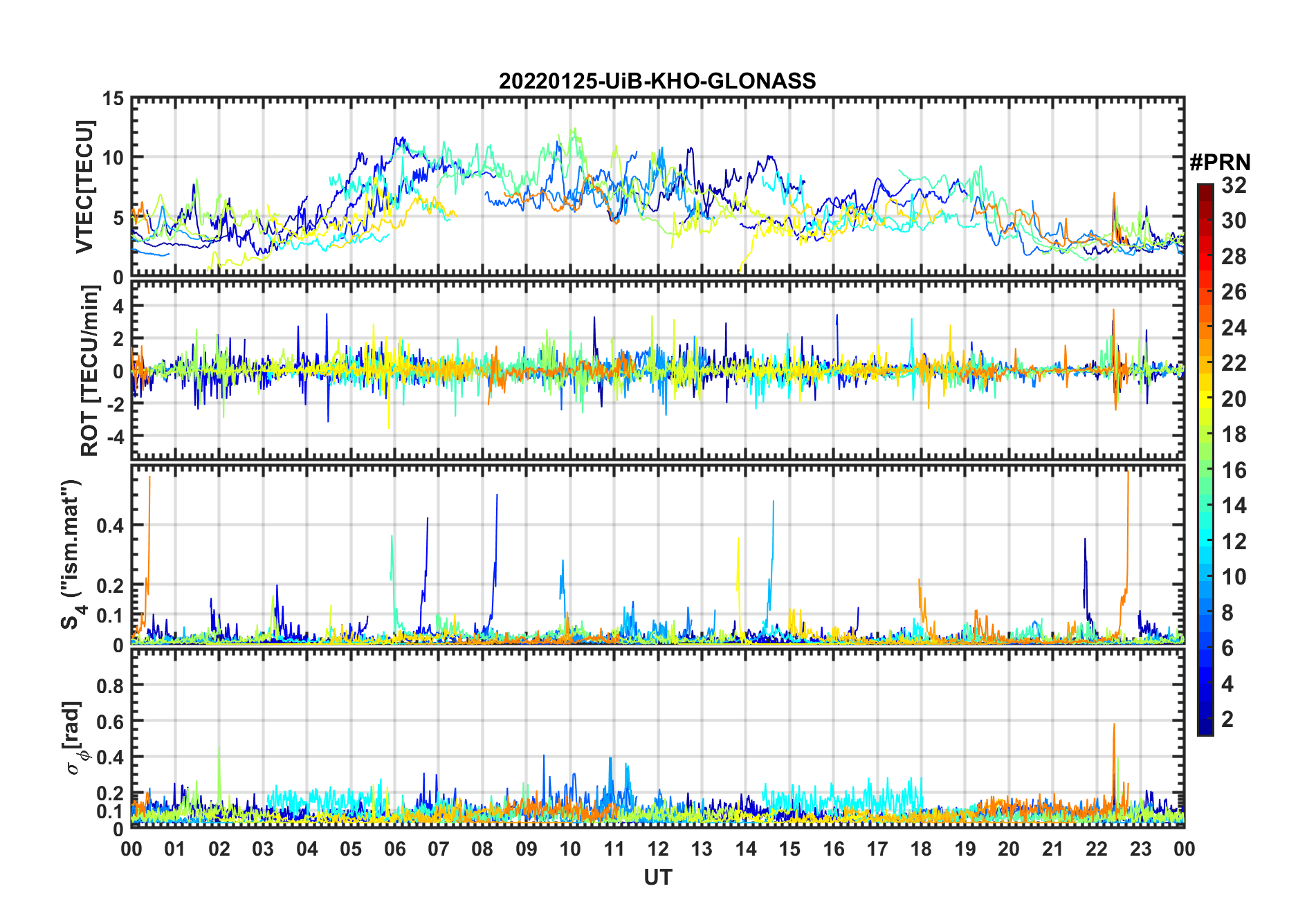
Task: Click the #PRN colorbar title
Action: pyautogui.click(x=1220, y=163)
